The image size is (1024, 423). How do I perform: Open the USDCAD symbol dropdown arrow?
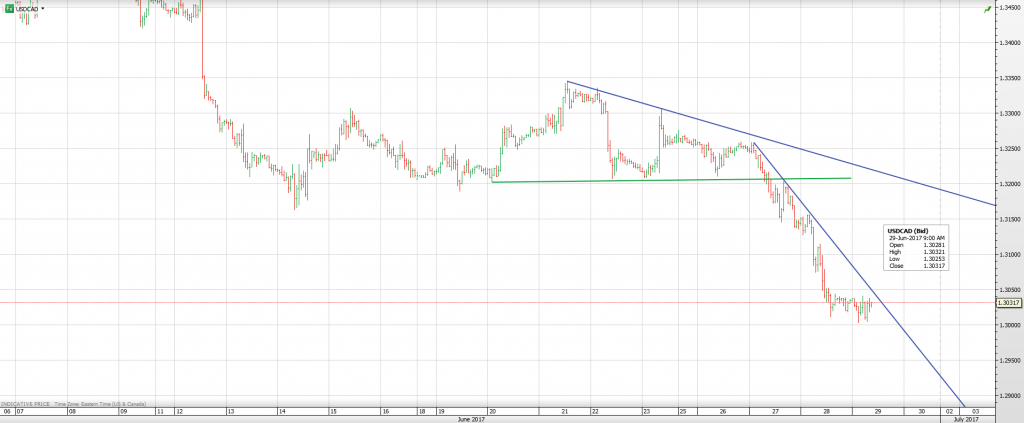point(43,8)
